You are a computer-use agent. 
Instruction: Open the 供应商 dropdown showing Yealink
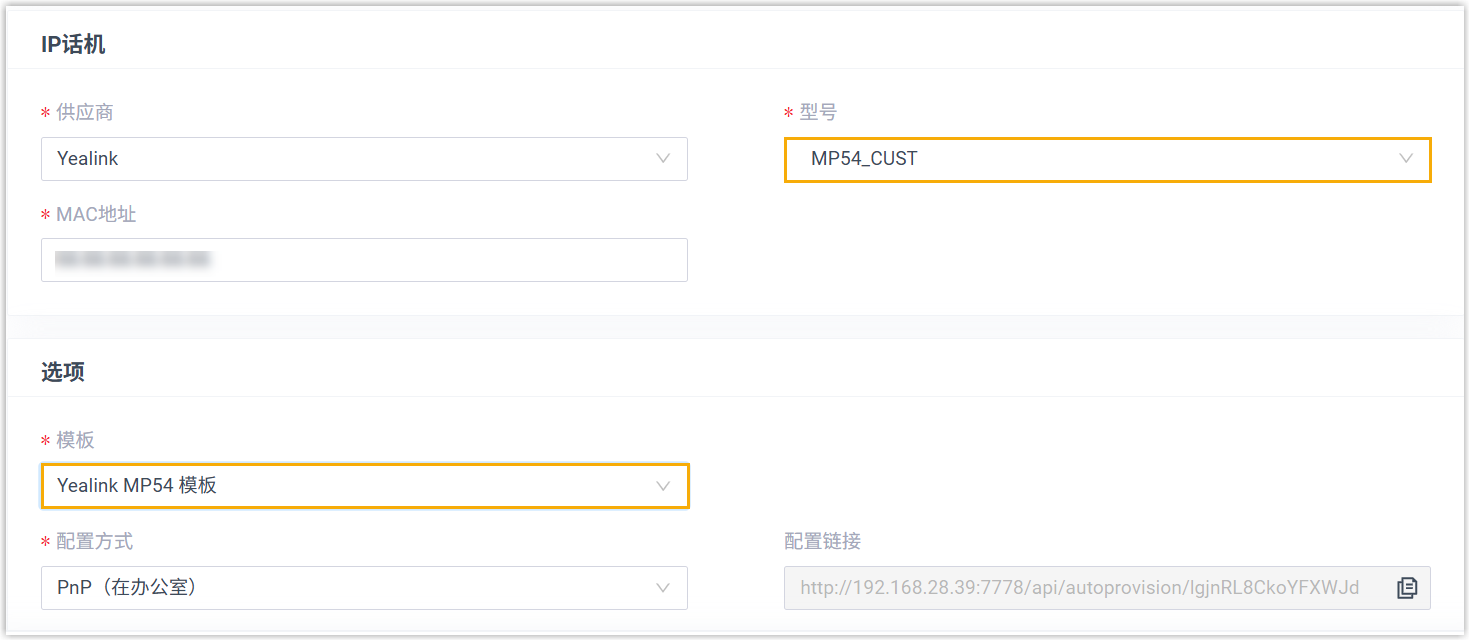click(x=364, y=159)
